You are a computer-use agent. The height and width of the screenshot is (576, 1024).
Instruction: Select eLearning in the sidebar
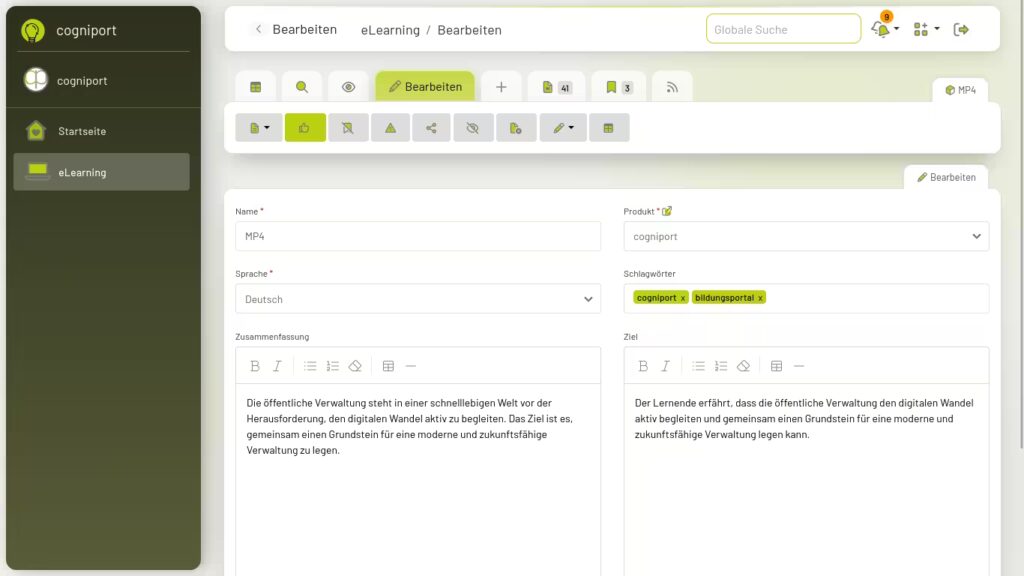[102, 172]
